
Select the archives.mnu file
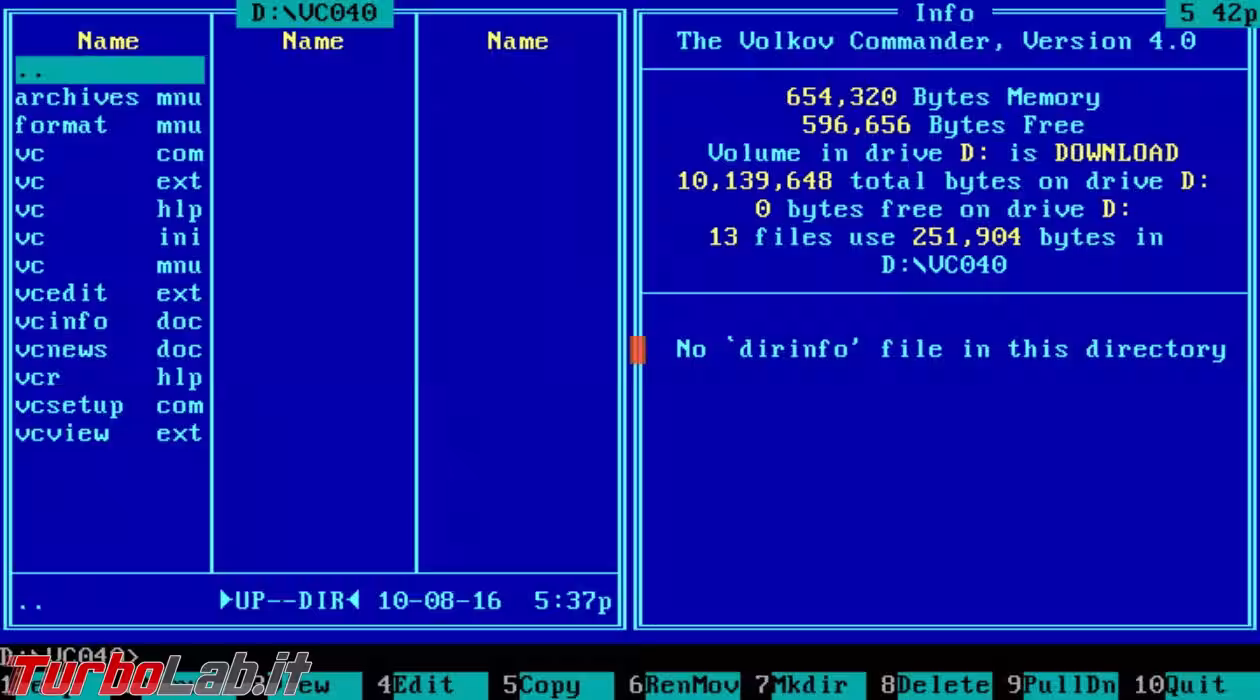(x=109, y=98)
